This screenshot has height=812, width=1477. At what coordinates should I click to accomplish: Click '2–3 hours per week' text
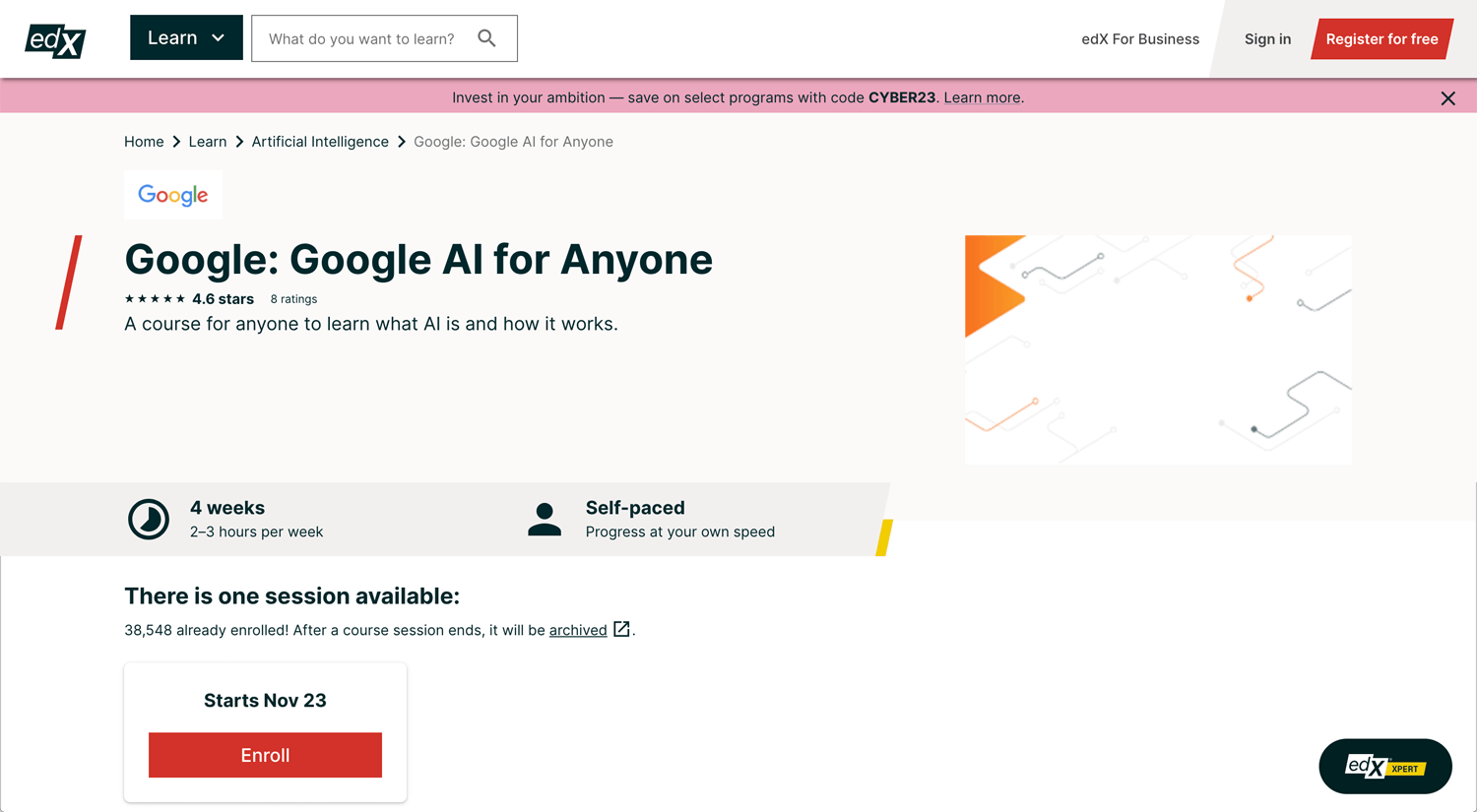point(256,531)
